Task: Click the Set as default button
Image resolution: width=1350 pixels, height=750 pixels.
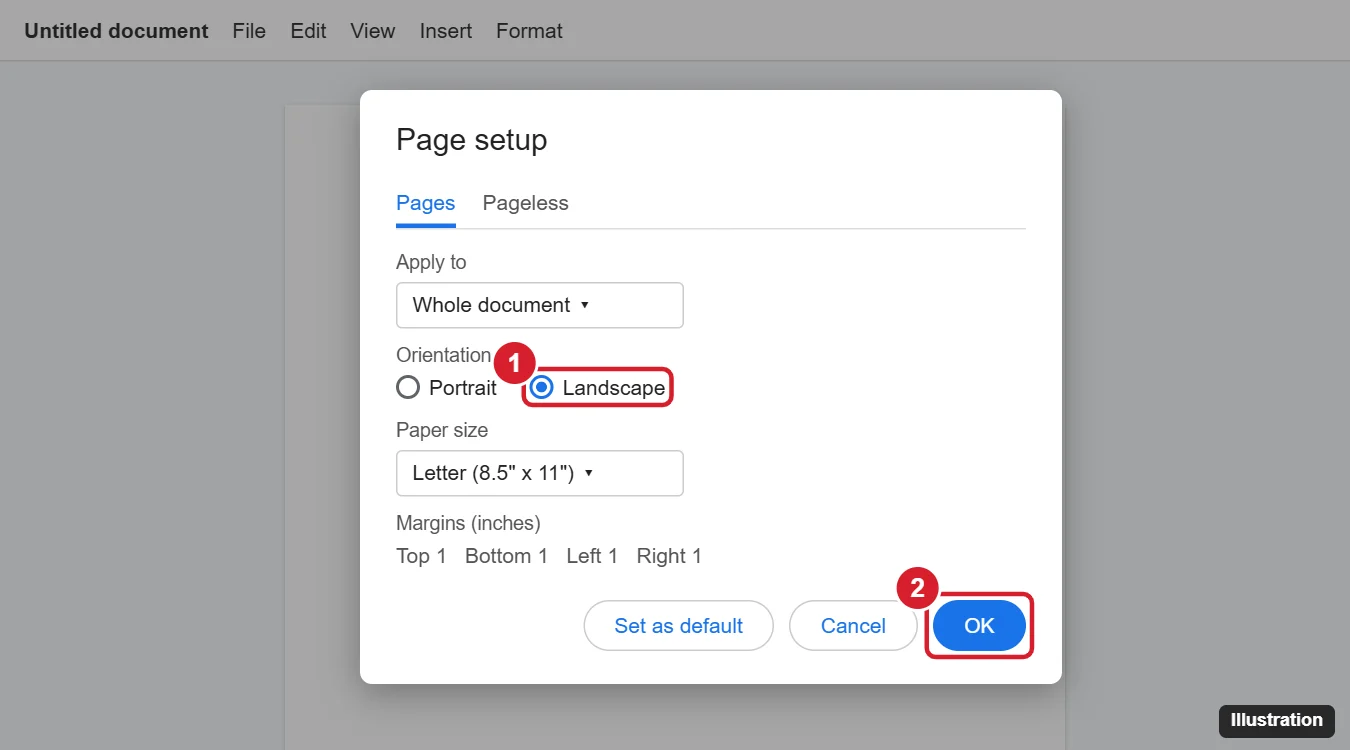Action: pos(679,626)
